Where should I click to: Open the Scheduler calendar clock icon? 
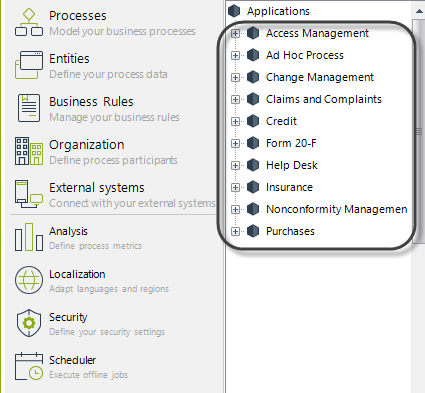29,366
